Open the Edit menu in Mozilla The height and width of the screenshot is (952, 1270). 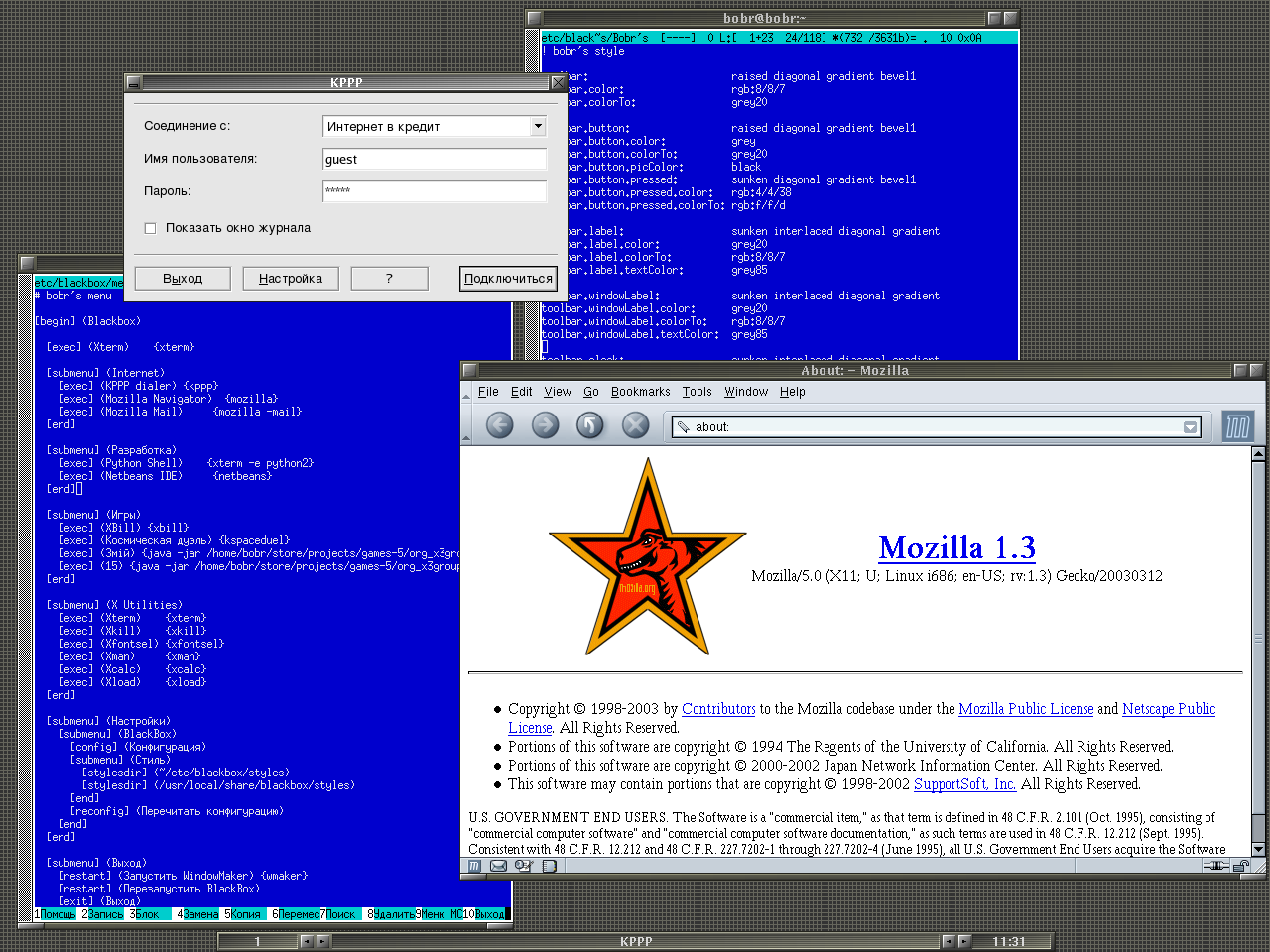(x=522, y=392)
